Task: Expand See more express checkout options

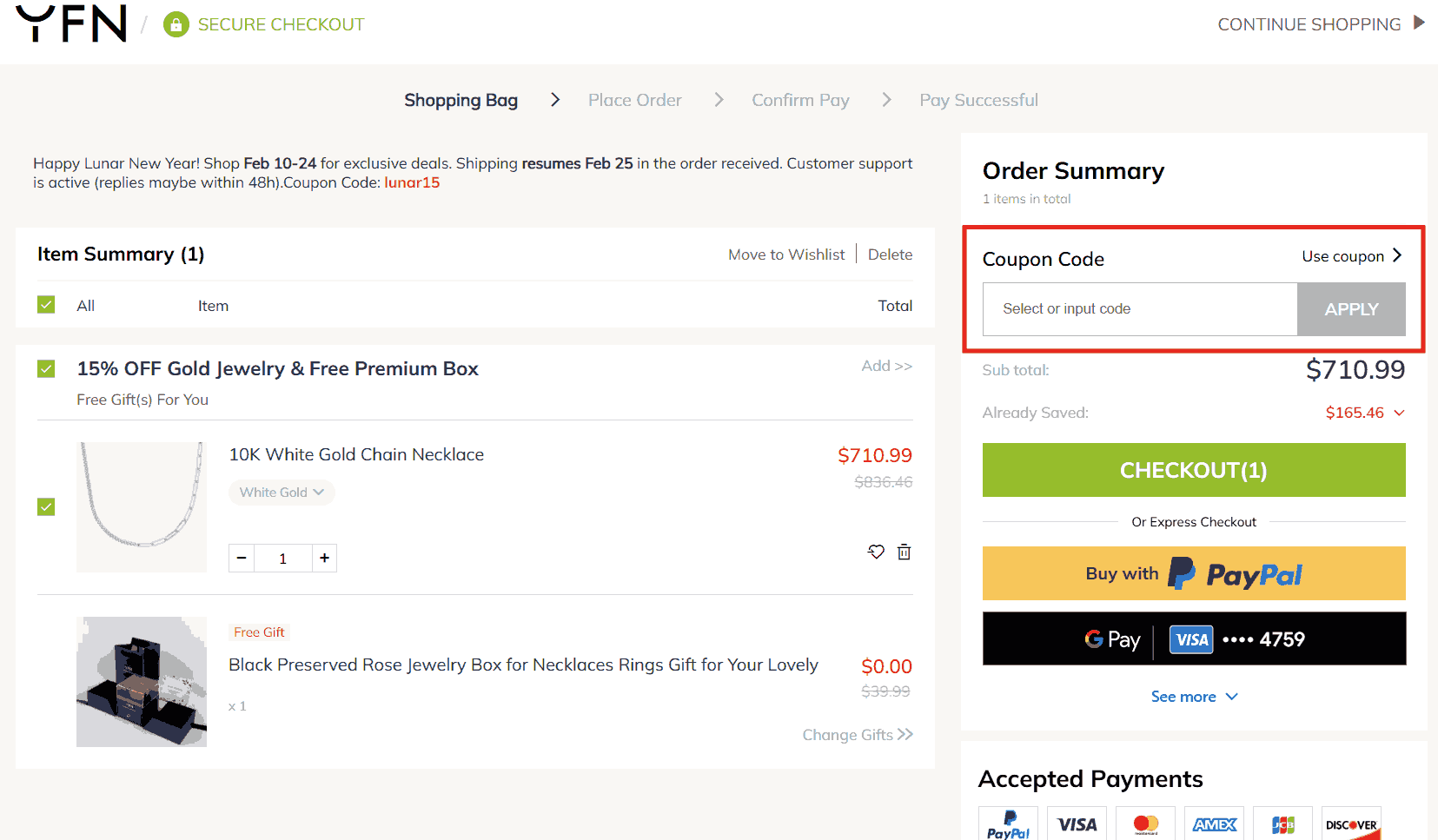Action: [x=1194, y=697]
